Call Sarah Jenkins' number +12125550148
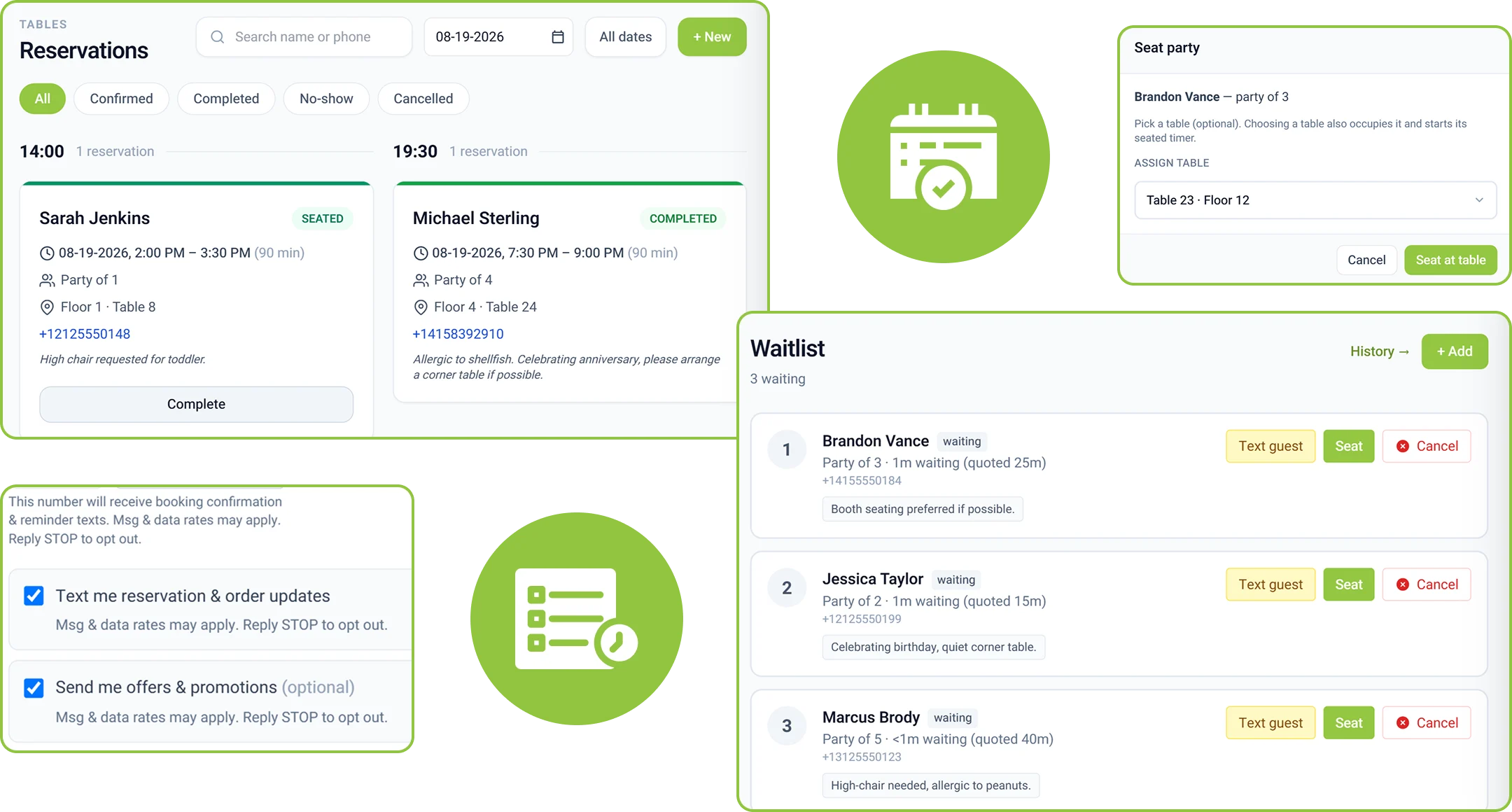1512x812 pixels. click(x=85, y=335)
